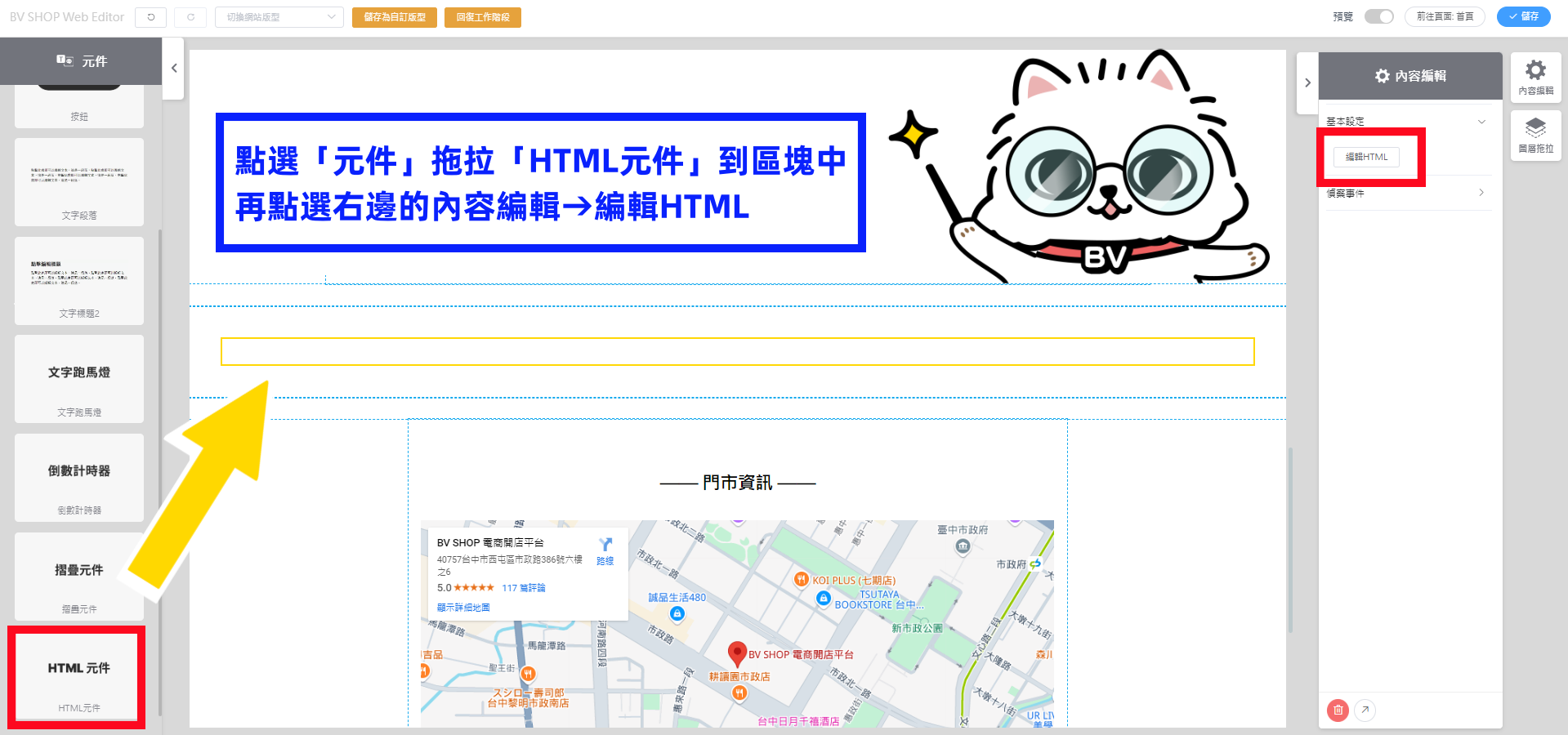
Task: Toggle the 預覽 preview switch
Action: click(x=1379, y=17)
